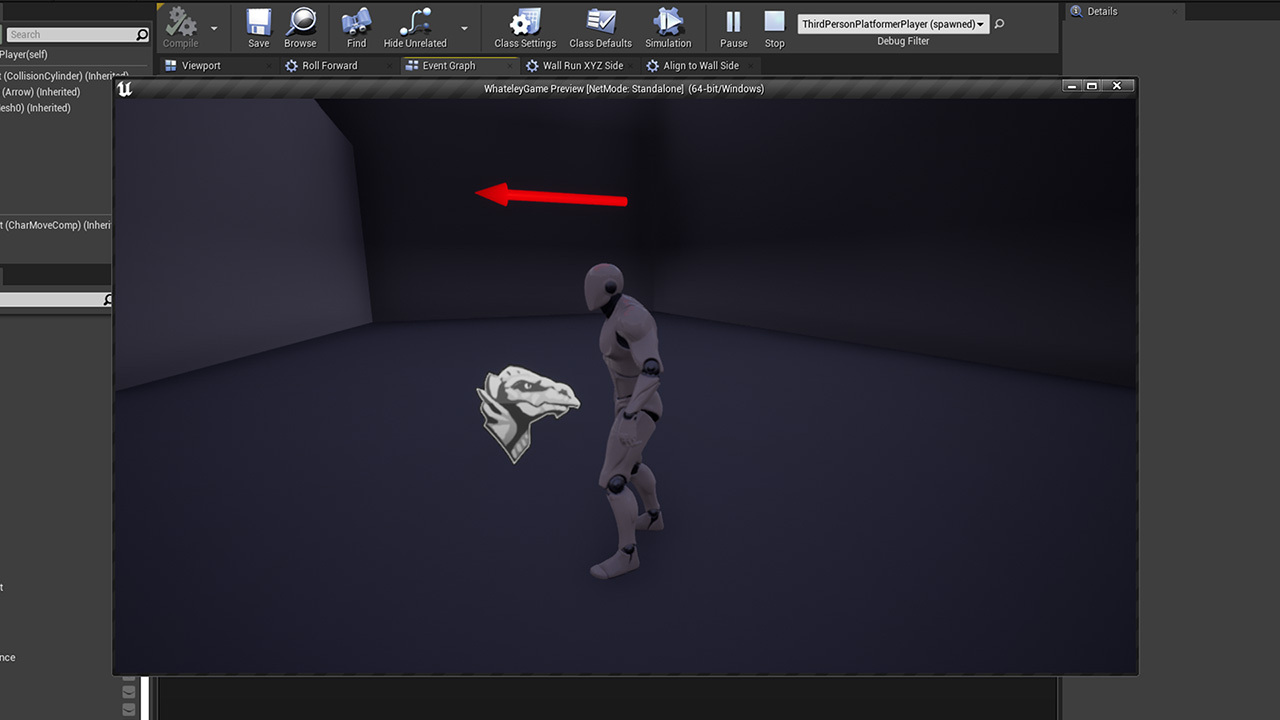Screen dimensions: 1280x720
Task: Select the Align to Wall Side tab
Action: click(701, 66)
